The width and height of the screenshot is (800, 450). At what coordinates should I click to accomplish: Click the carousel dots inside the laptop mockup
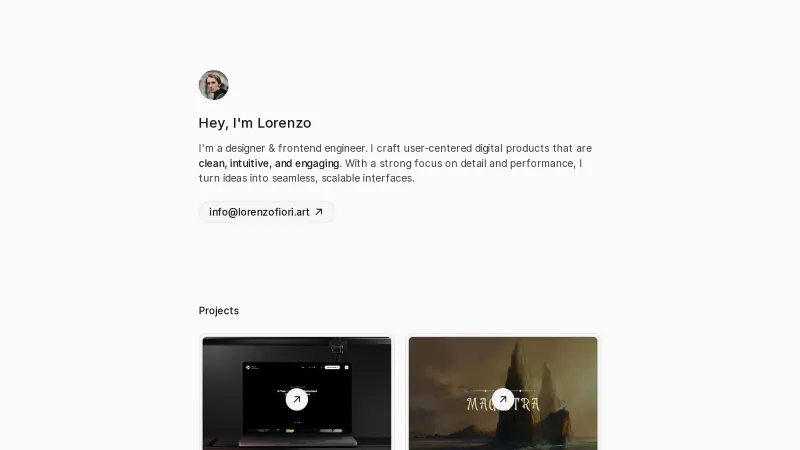coord(297,422)
